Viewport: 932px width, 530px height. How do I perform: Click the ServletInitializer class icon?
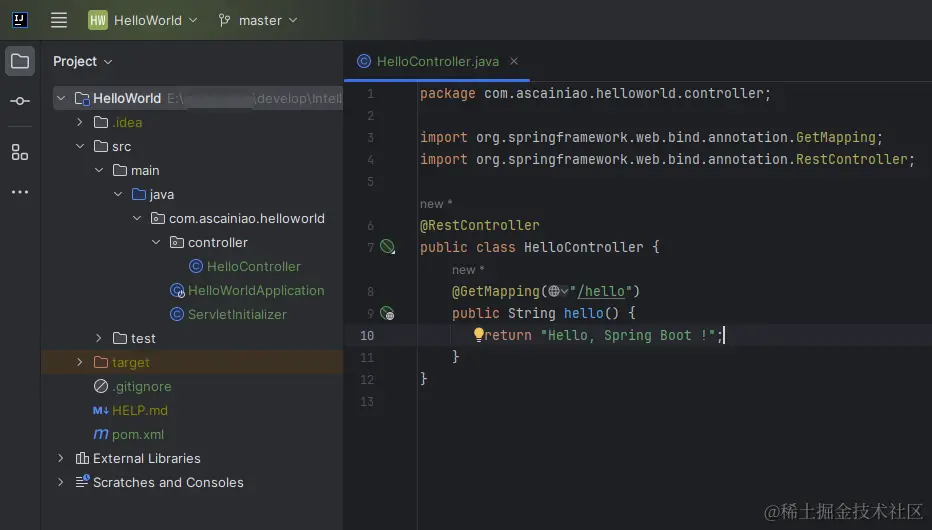177,314
